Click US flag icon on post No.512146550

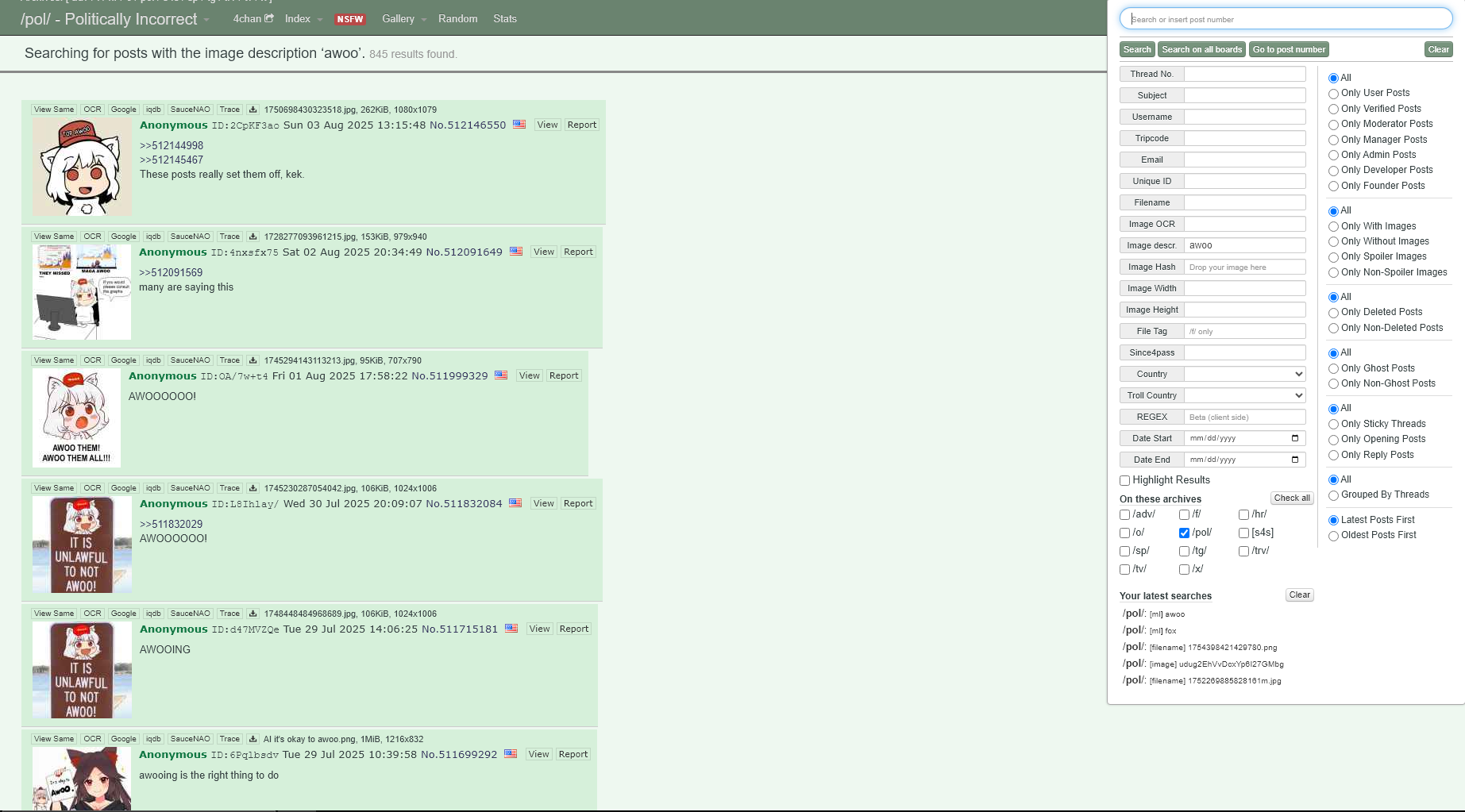coord(519,125)
